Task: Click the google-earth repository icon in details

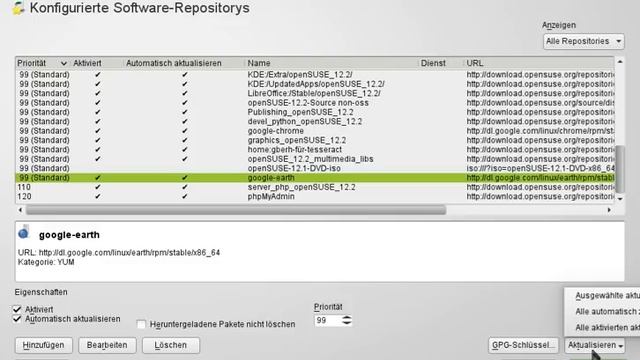Action: click(x=24, y=232)
